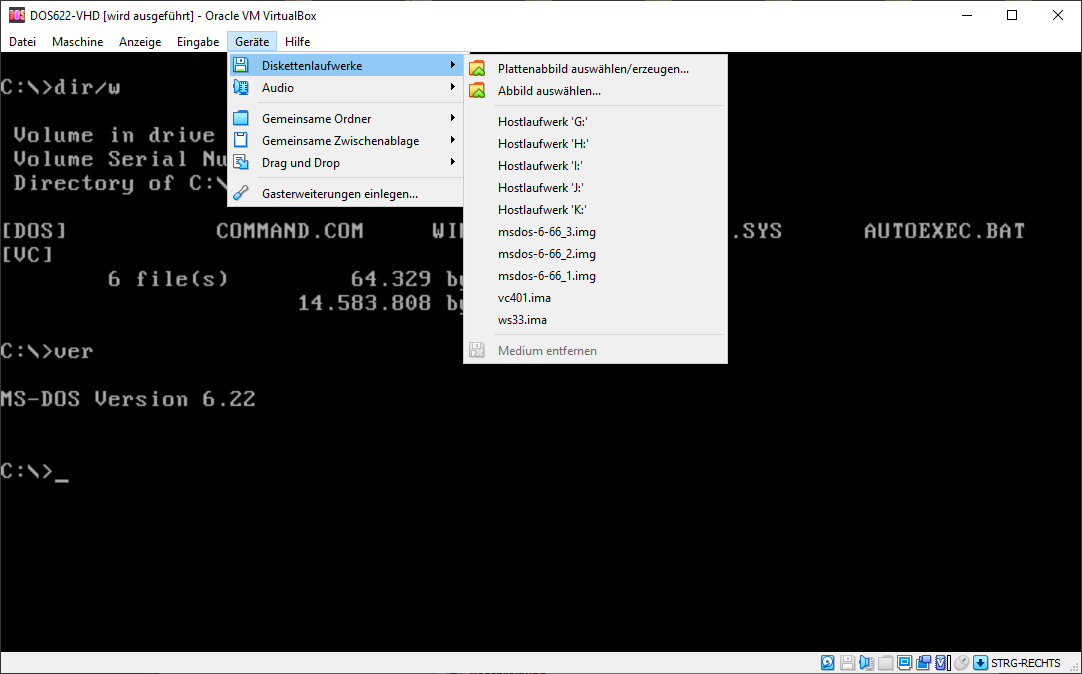The image size is (1082, 674).
Task: Insert ws33.ima floppy image
Action: pyautogui.click(x=595, y=320)
